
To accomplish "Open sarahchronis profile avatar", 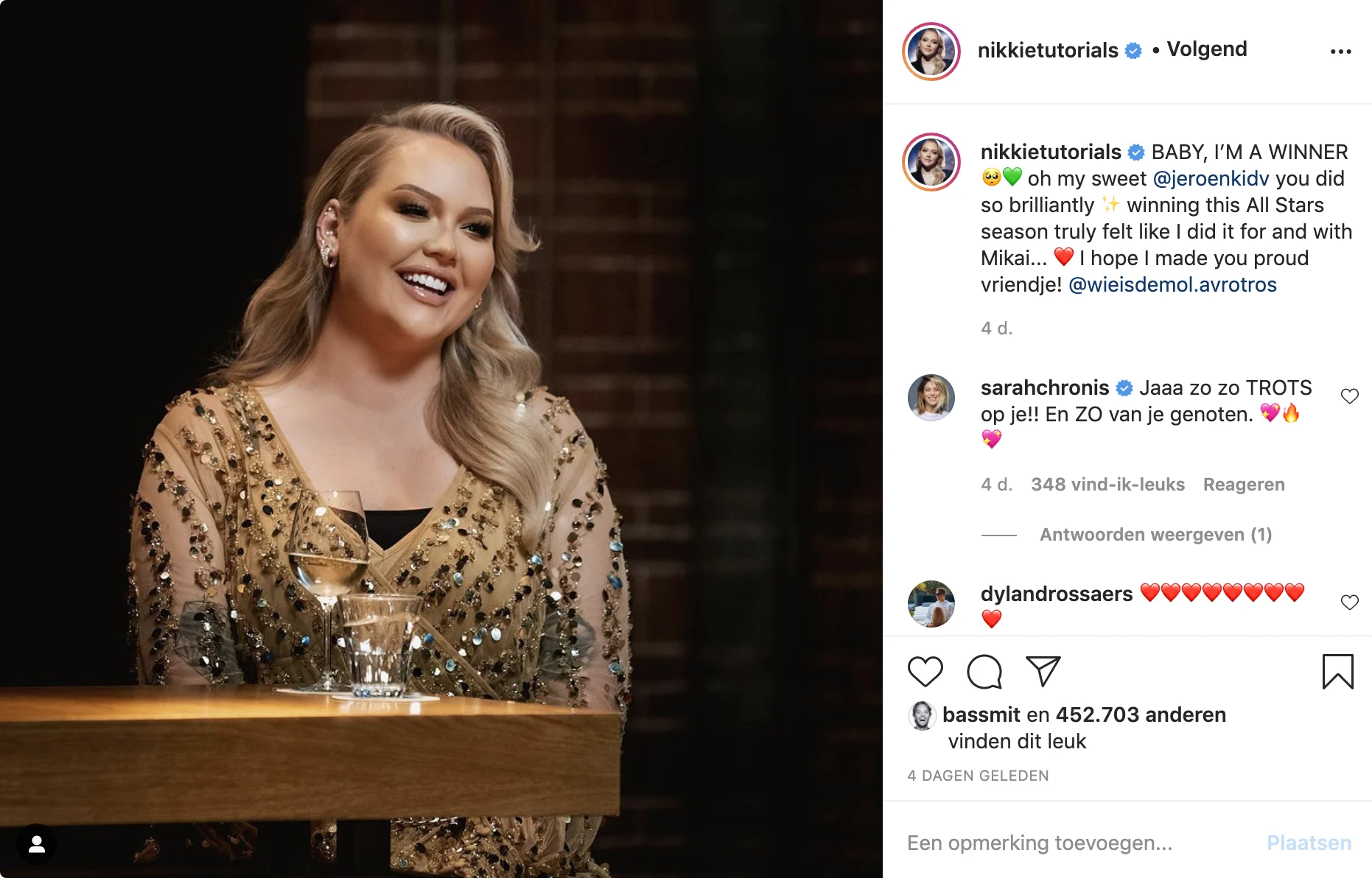I will [931, 398].
